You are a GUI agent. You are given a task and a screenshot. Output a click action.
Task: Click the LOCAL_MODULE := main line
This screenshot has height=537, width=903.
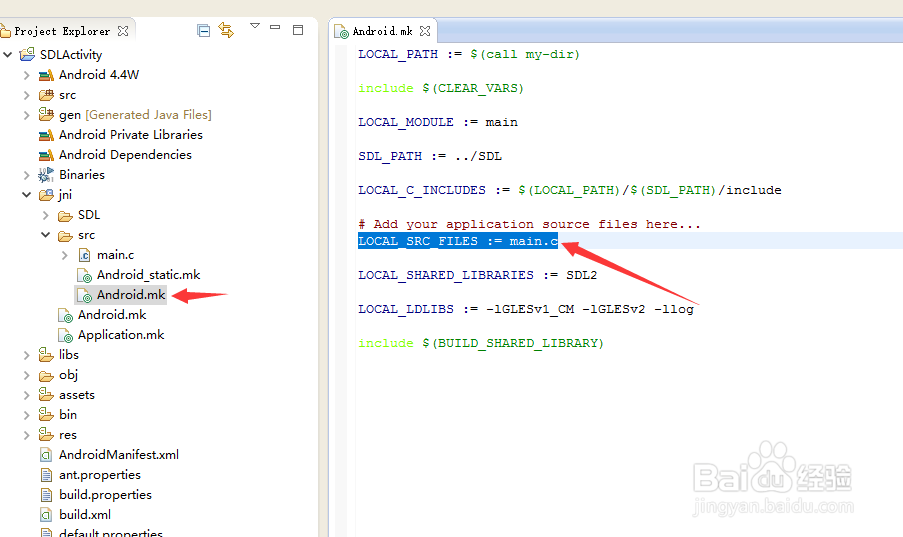point(438,122)
